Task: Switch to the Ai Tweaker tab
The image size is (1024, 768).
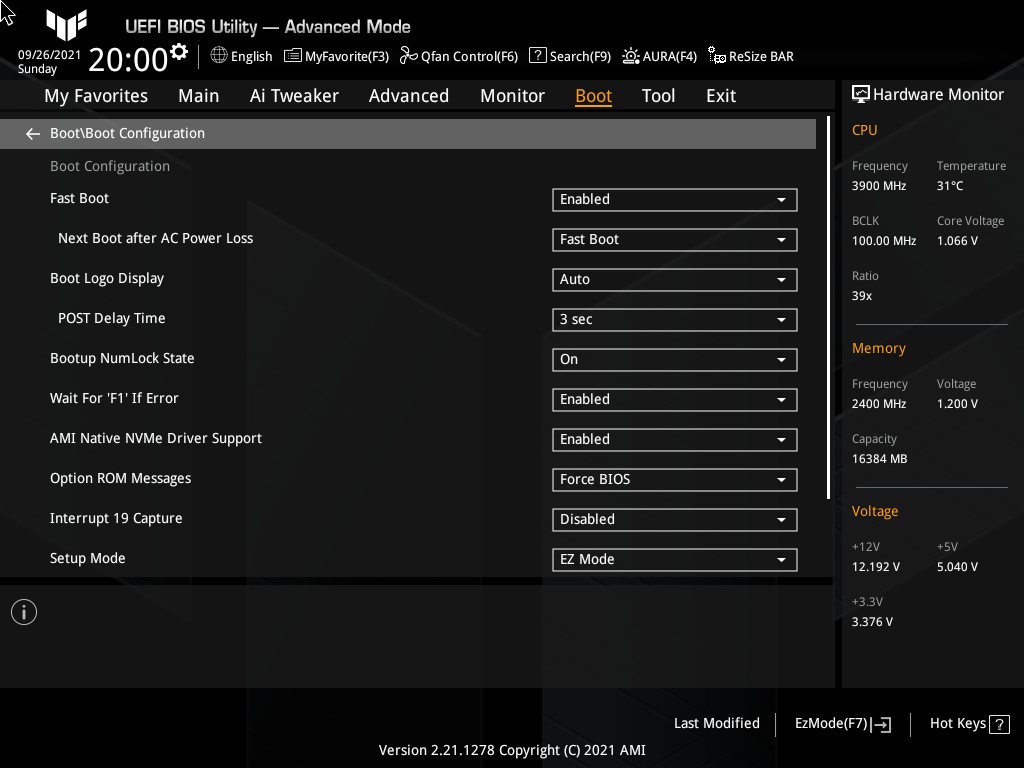Action: click(294, 95)
